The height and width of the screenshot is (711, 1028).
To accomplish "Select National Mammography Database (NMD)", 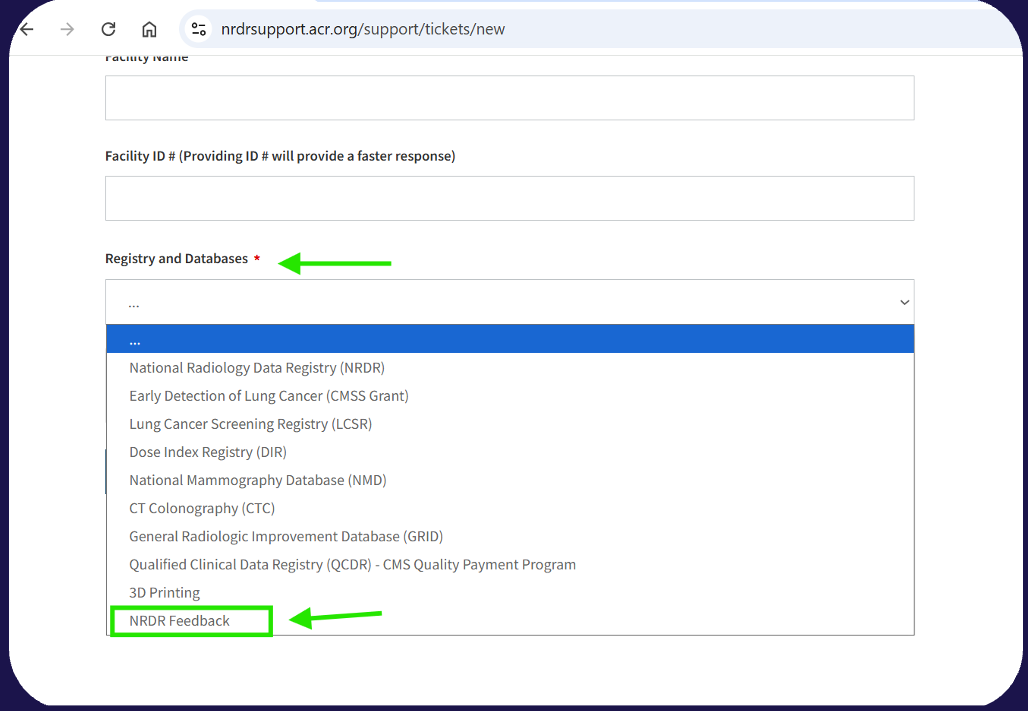I will (x=510, y=480).
